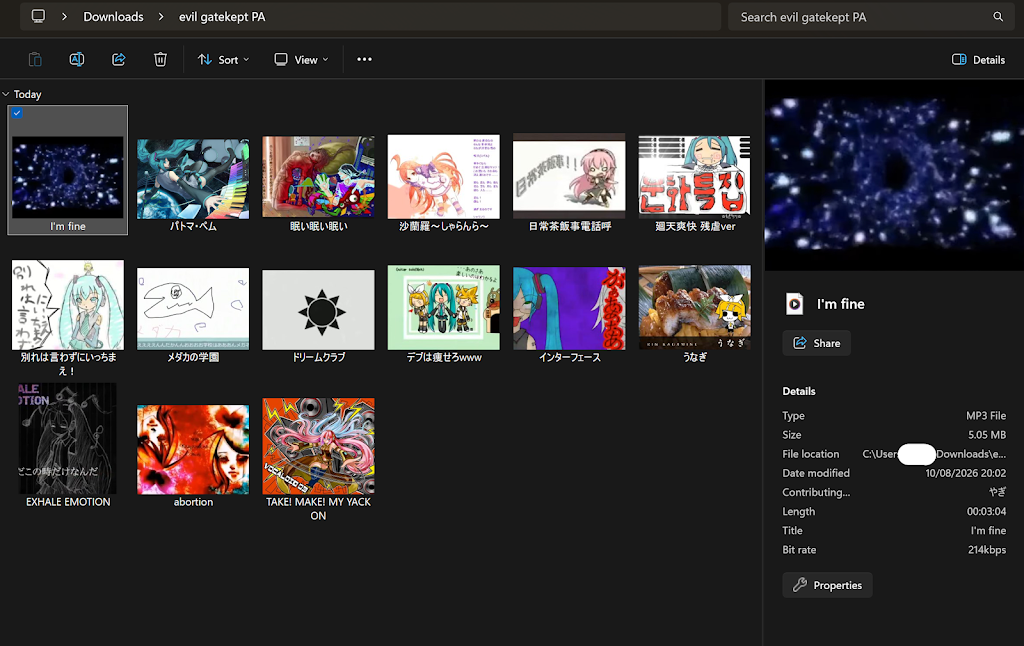Select the ドリームクラブ file
Image resolution: width=1024 pixels, height=646 pixels.
point(319,316)
